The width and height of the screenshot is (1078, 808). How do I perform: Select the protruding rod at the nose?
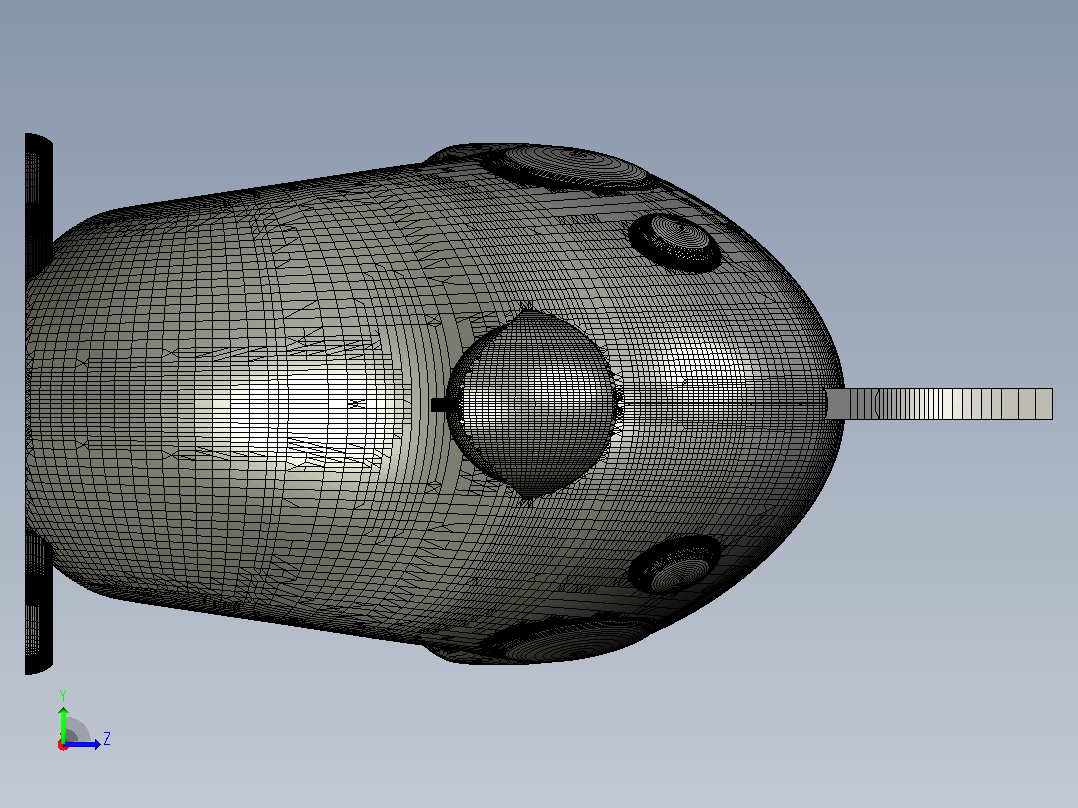pos(939,404)
